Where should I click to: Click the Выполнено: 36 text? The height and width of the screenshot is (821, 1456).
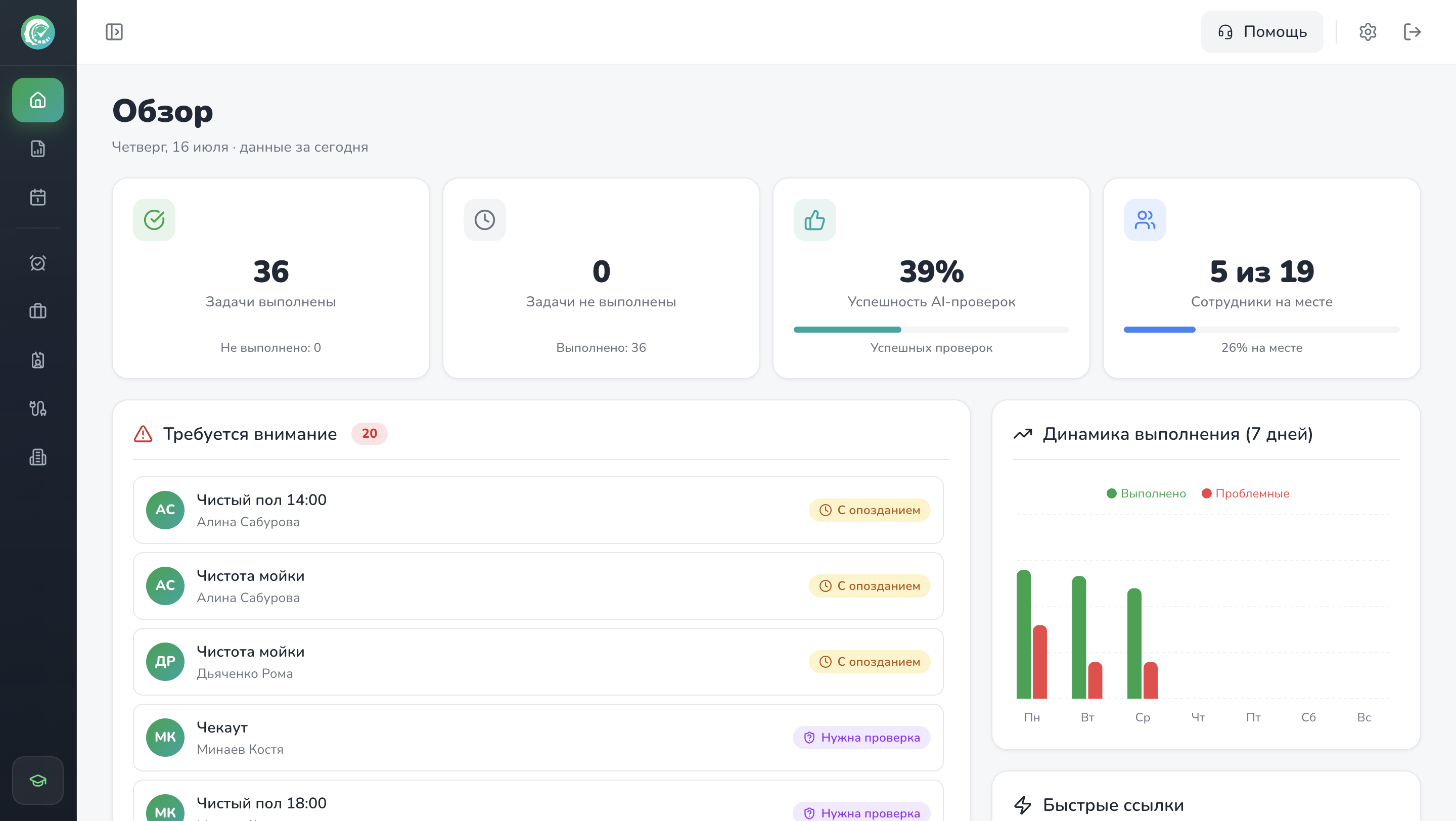point(601,348)
